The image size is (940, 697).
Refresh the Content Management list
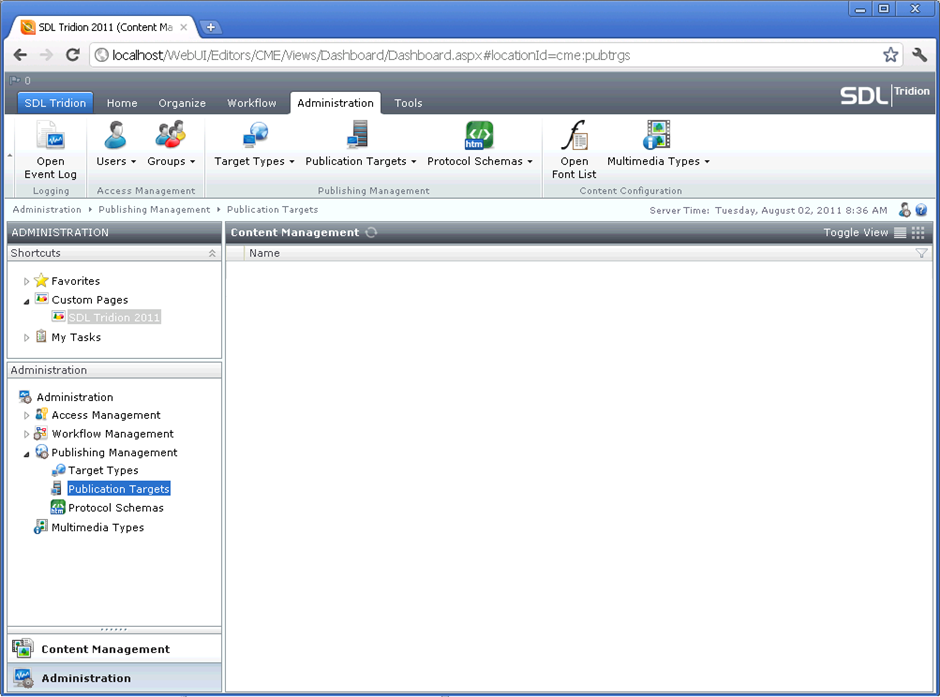coord(372,232)
